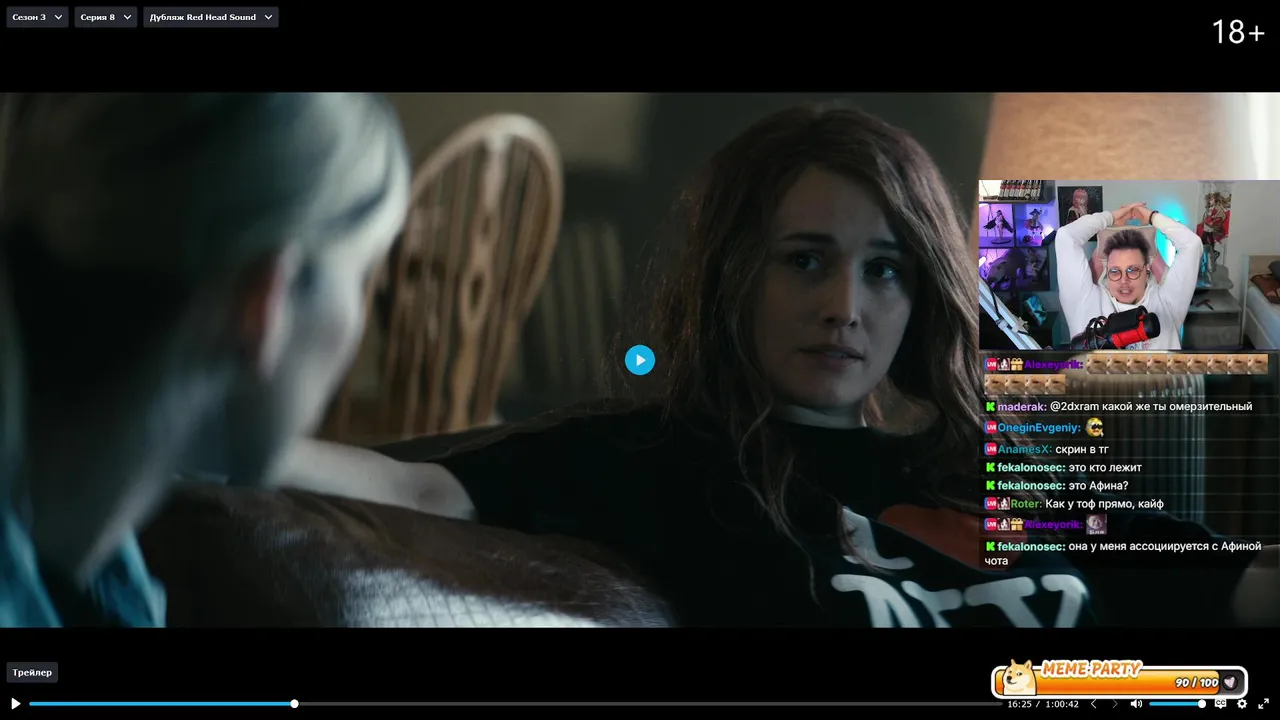Viewport: 1280px width, 720px height.
Task: Enter fullscreen mode
Action: click(1263, 704)
